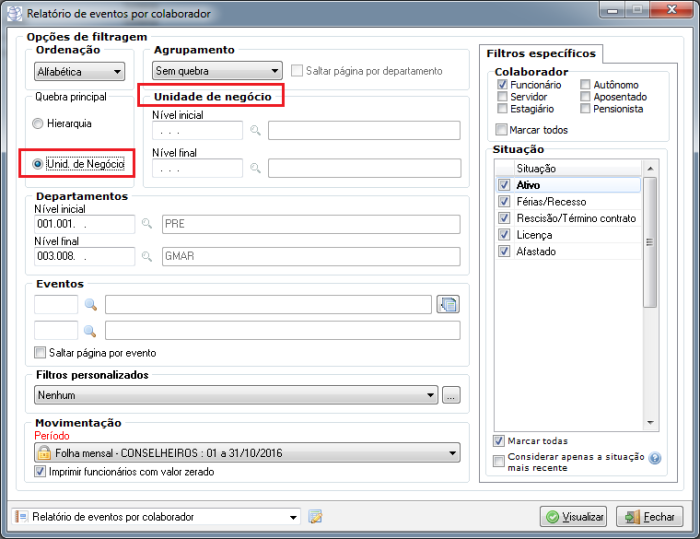The width and height of the screenshot is (700, 539).
Task: Uncheck Imprimir funcionários com valor zerado
Action: click(41, 471)
